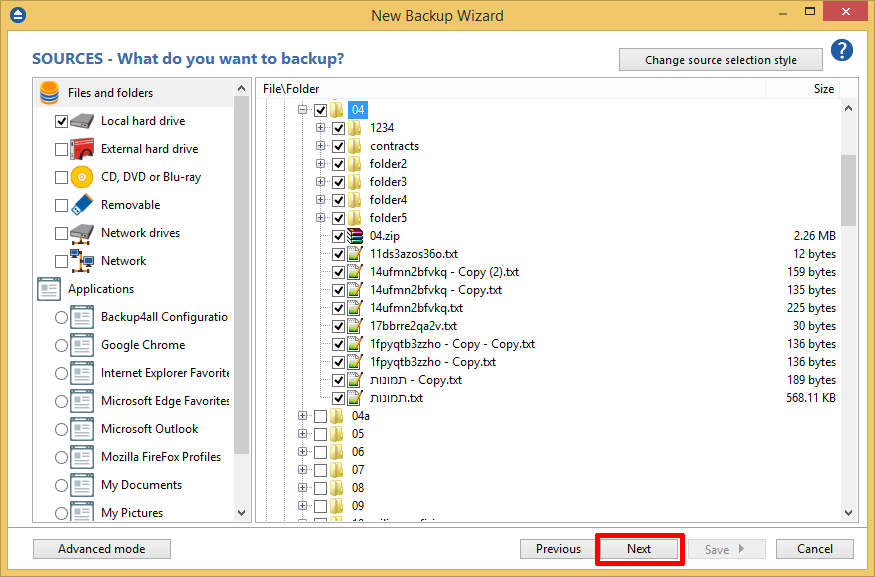Select the Microsoft Outlook radio button
Screen dimensions: 875x577
tap(61, 429)
